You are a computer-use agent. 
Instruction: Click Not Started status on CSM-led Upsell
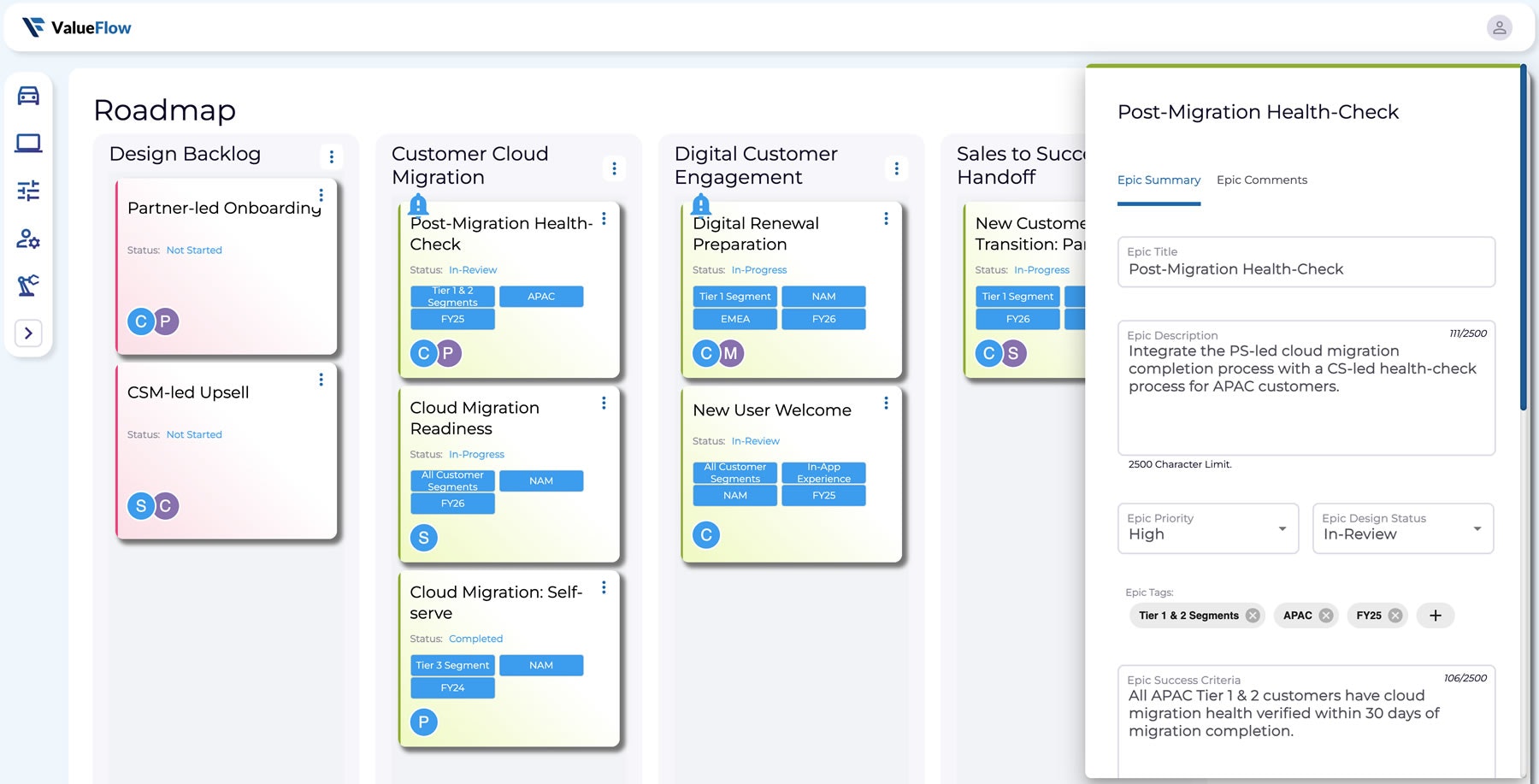(x=194, y=435)
